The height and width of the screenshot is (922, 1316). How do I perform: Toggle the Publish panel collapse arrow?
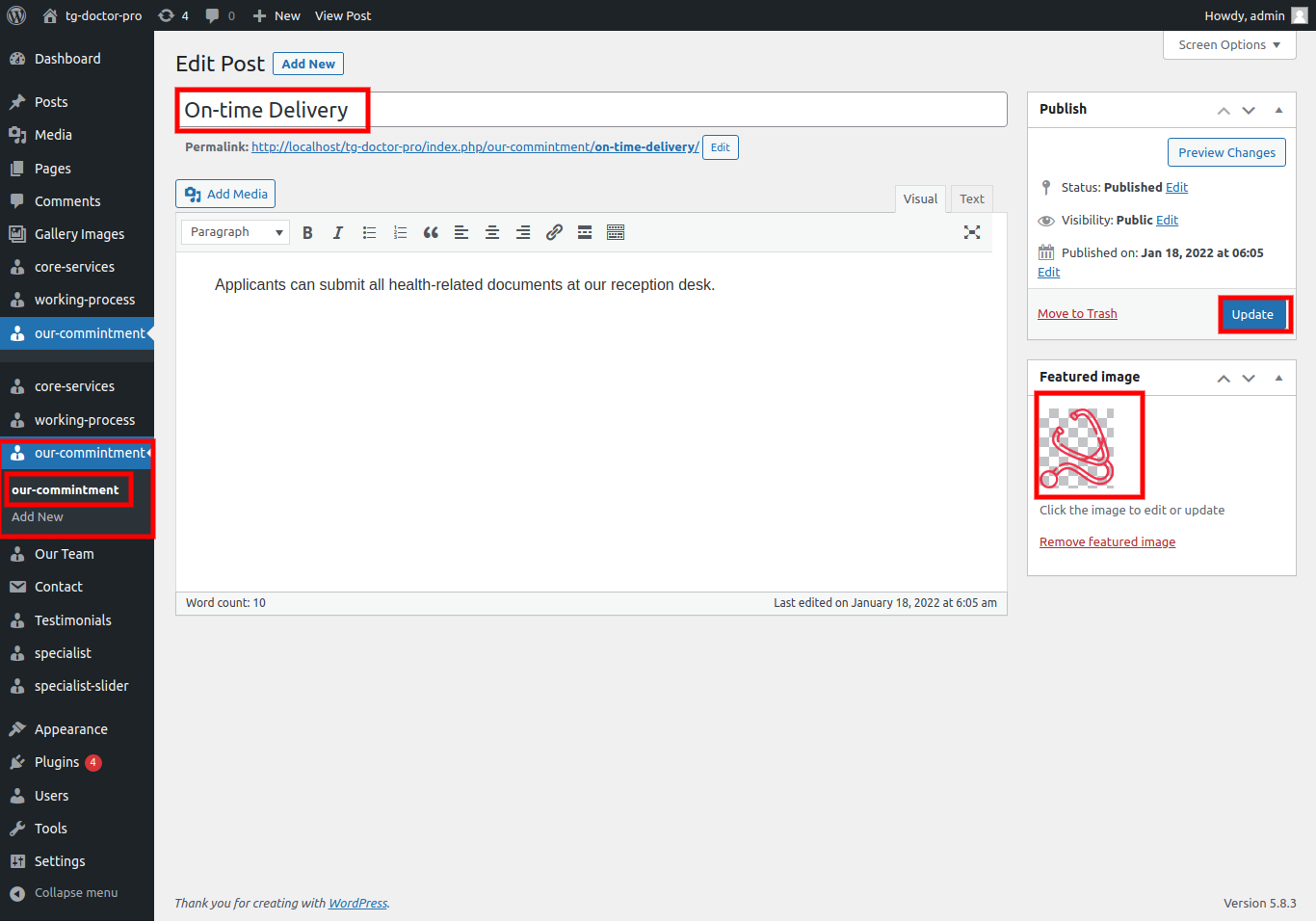click(1278, 110)
